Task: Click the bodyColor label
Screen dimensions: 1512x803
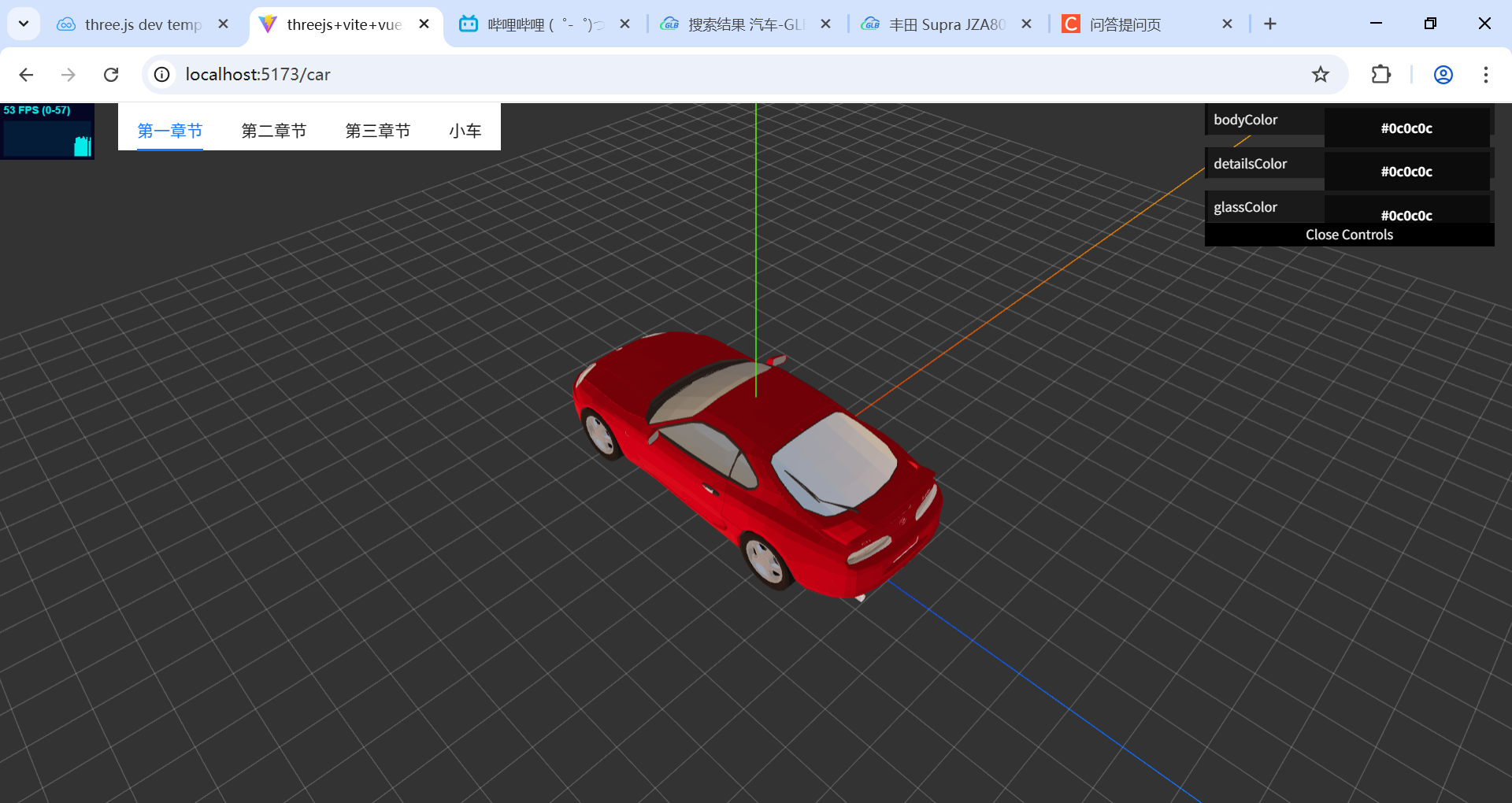Action: click(1245, 120)
